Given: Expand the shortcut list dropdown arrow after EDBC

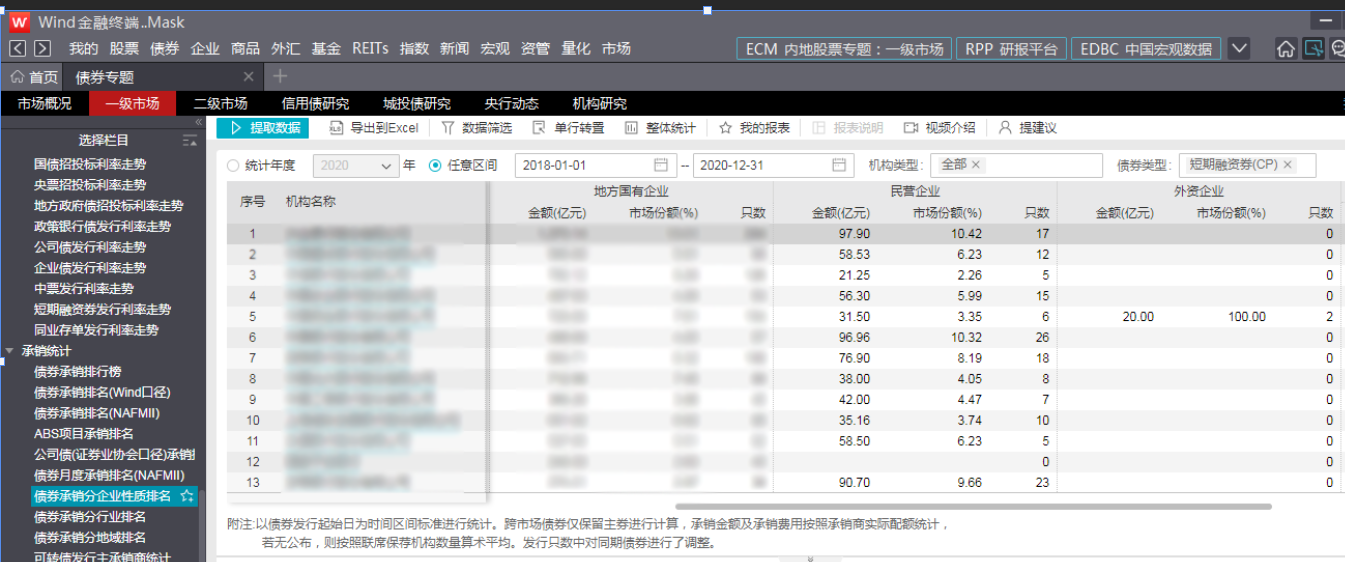Looking at the screenshot, I should point(1239,48).
